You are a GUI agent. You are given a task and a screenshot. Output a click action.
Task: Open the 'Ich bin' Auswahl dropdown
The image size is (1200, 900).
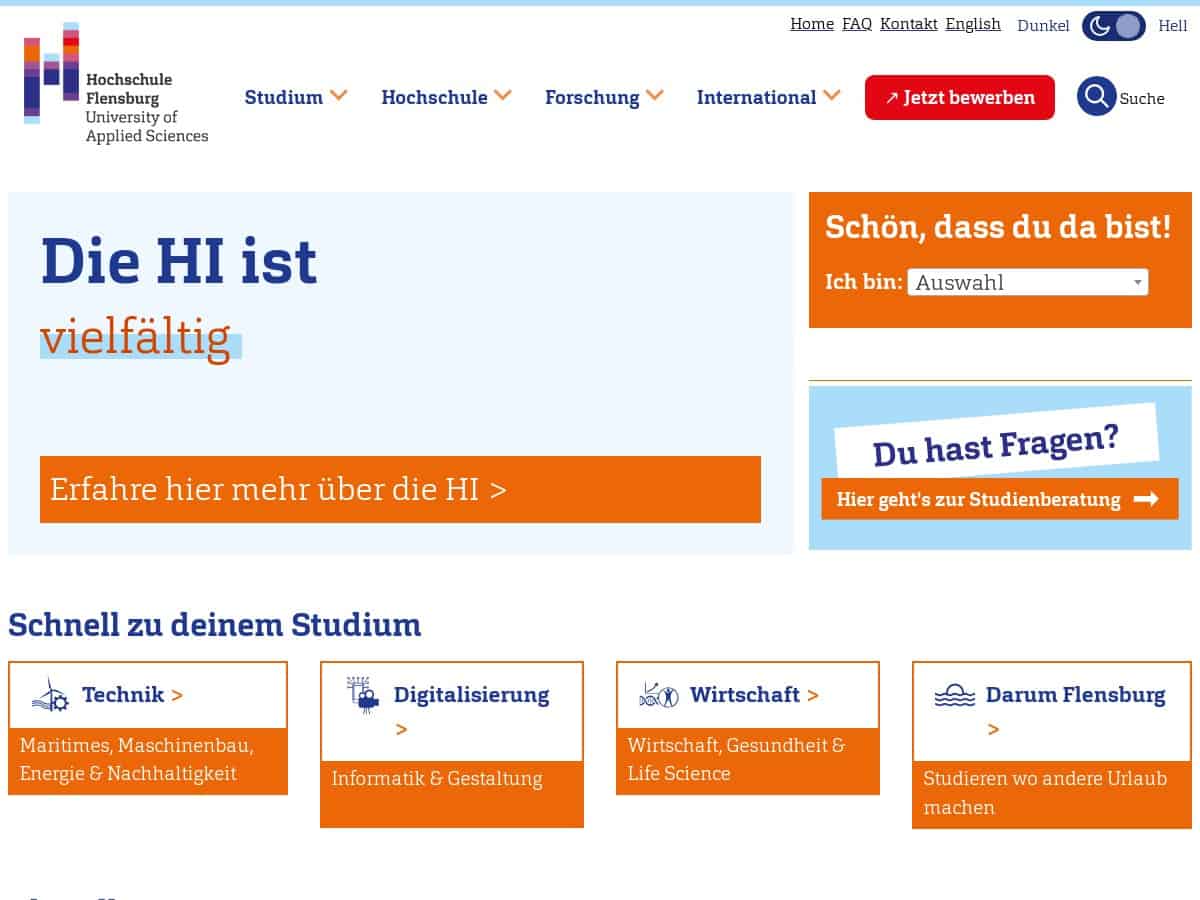(1028, 282)
